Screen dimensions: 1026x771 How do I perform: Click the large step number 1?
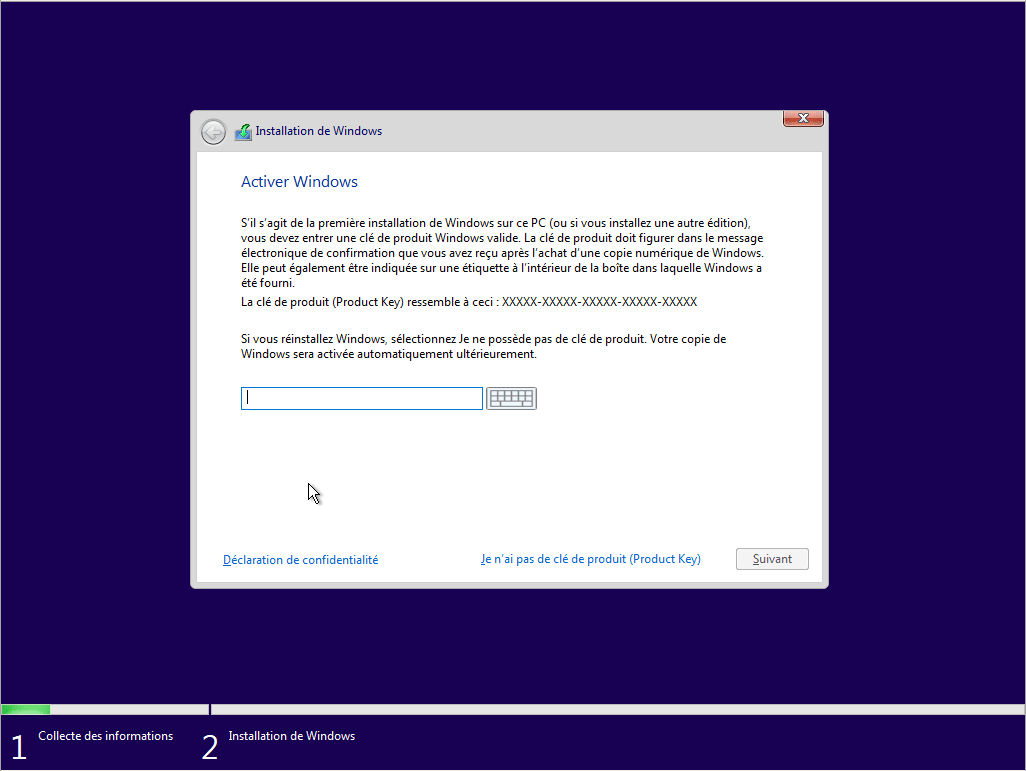click(17, 747)
